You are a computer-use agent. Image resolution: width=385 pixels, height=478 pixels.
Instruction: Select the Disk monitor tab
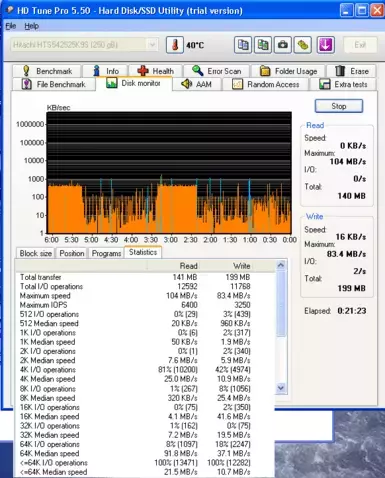(134, 83)
